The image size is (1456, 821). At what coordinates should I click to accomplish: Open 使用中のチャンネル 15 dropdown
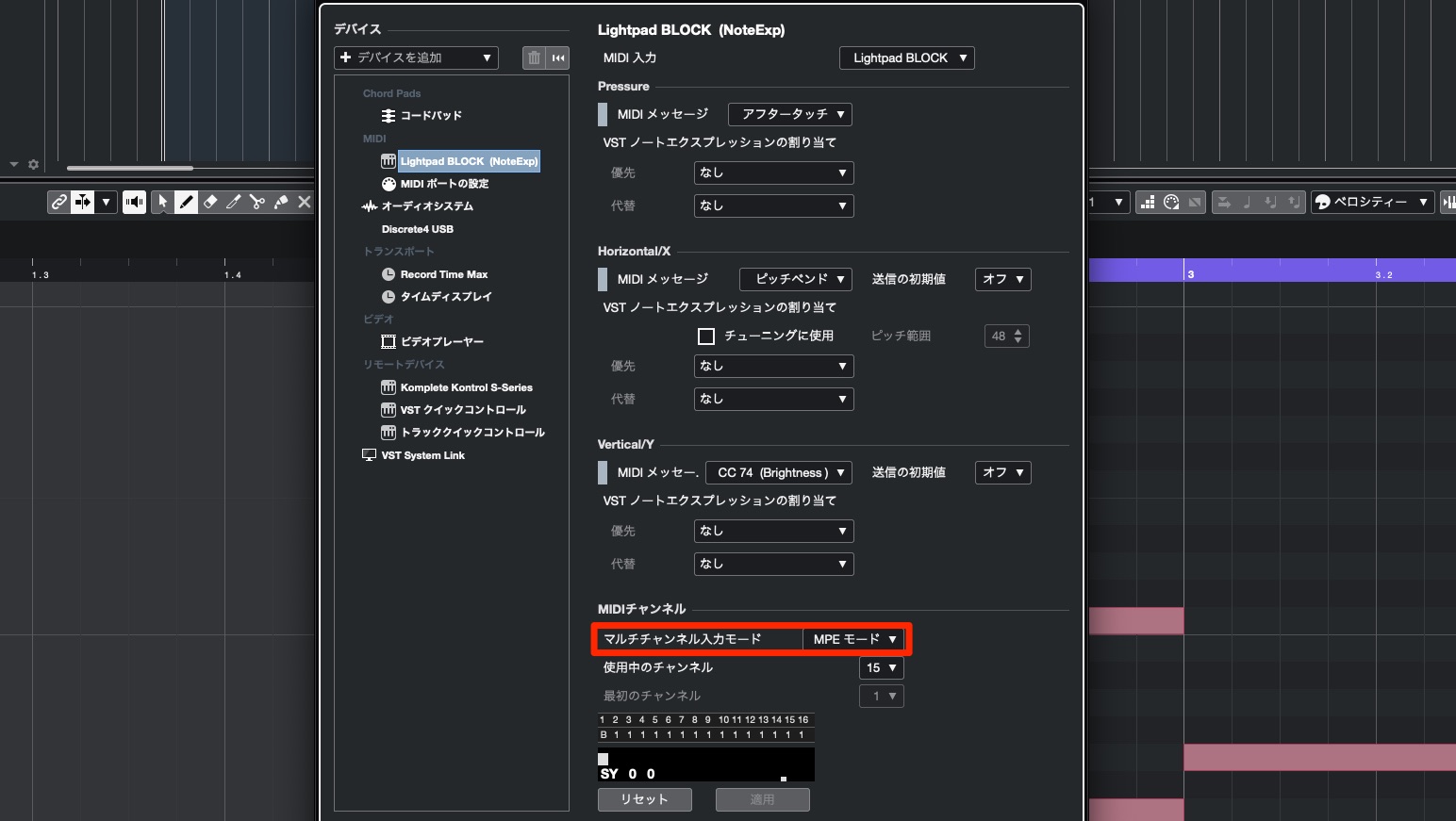point(882,667)
